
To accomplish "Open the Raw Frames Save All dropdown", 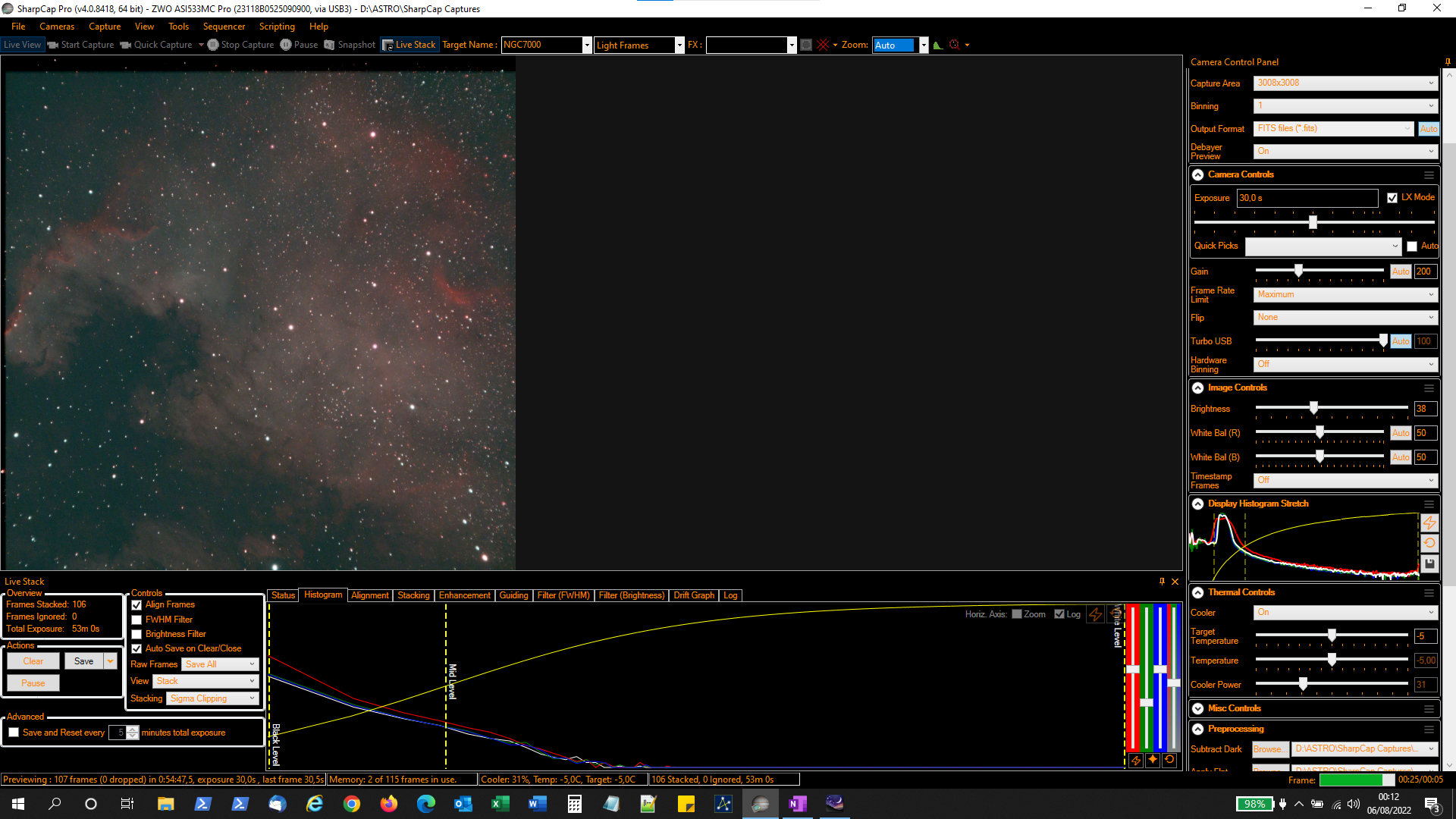I will (x=221, y=664).
